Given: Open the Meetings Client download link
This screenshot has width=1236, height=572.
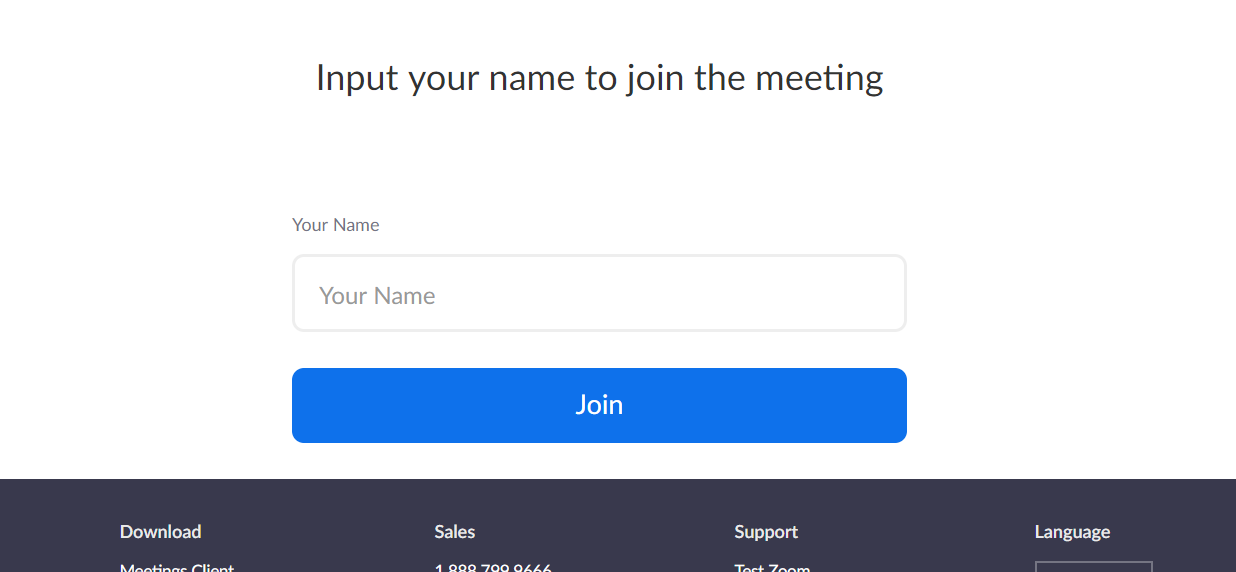Looking at the screenshot, I should (x=177, y=568).
